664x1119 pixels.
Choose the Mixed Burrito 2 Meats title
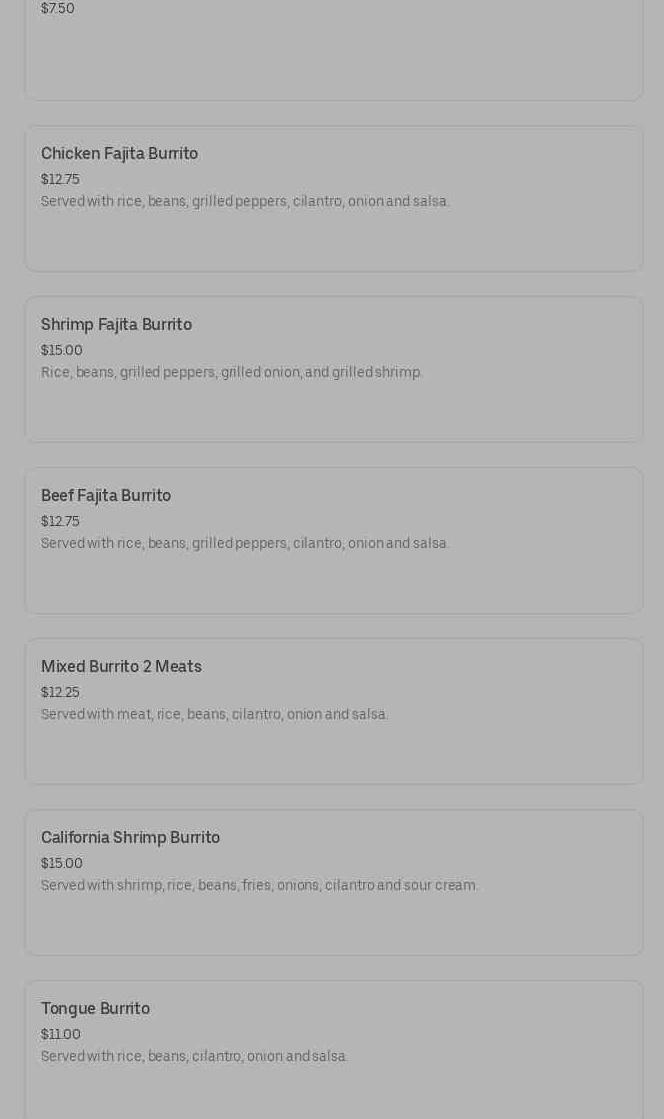coord(121,667)
